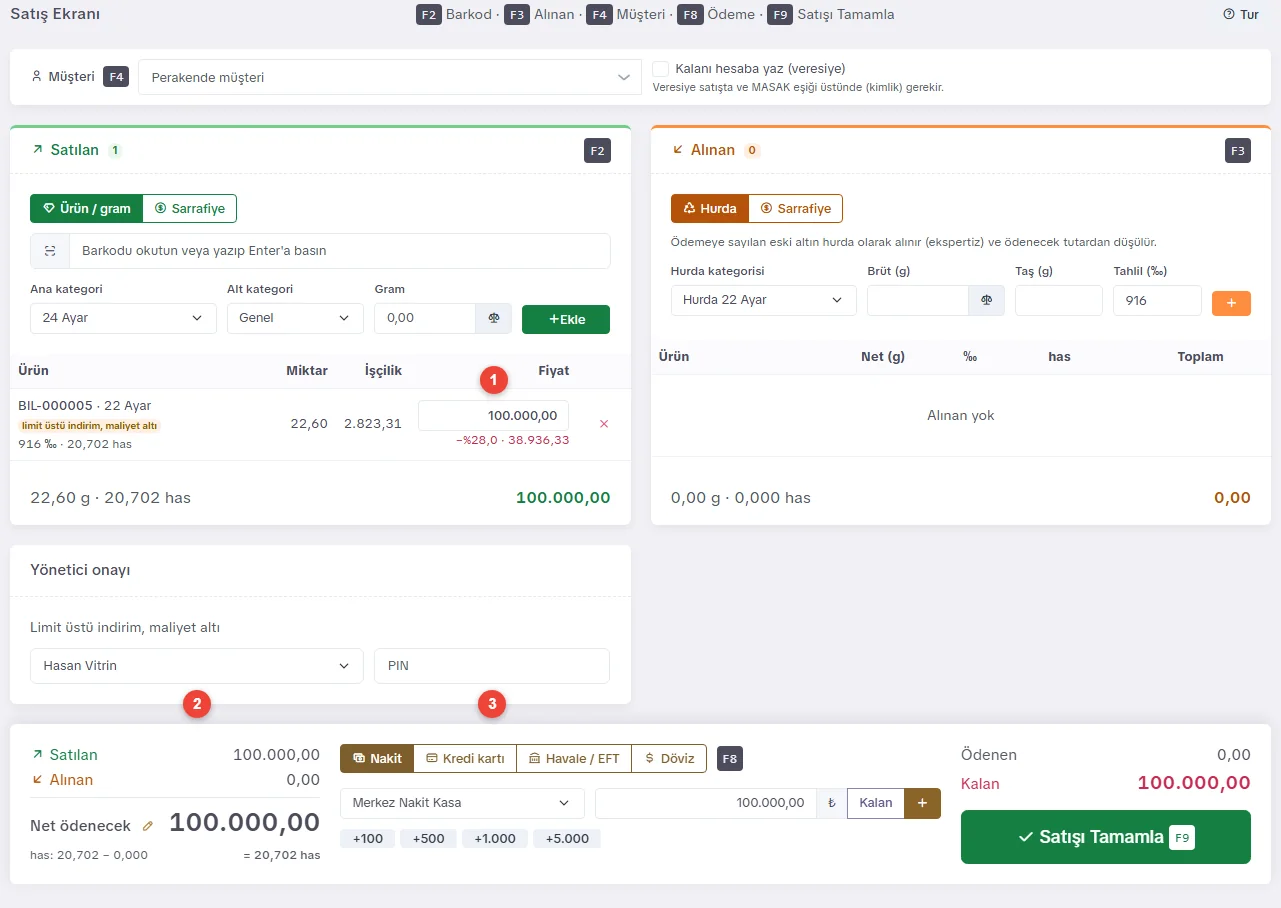This screenshot has height=908, width=1281.
Task: Remove the BIL-000005 row with red X
Action: click(603, 424)
